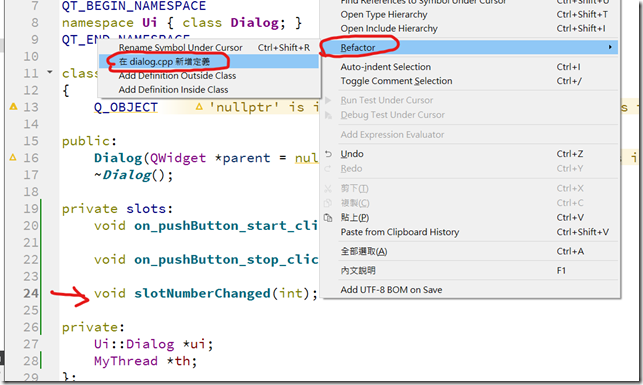The height and width of the screenshot is (385, 643).
Task: Collapse the class fold arrow at line 11
Action: tap(50, 72)
